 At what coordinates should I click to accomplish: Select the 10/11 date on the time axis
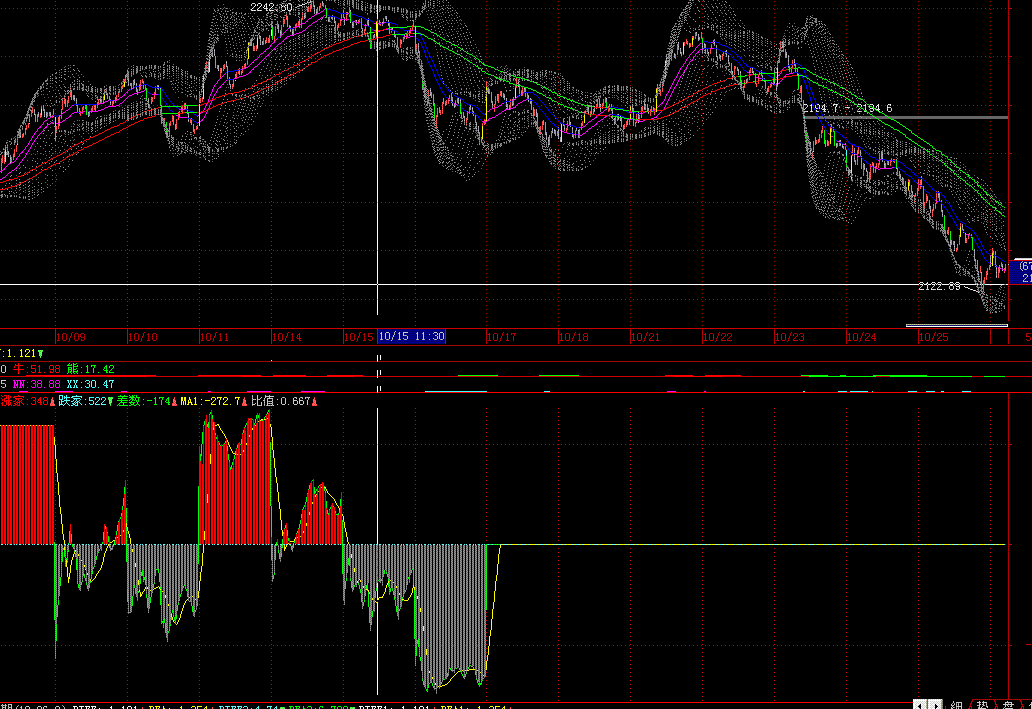[215, 337]
